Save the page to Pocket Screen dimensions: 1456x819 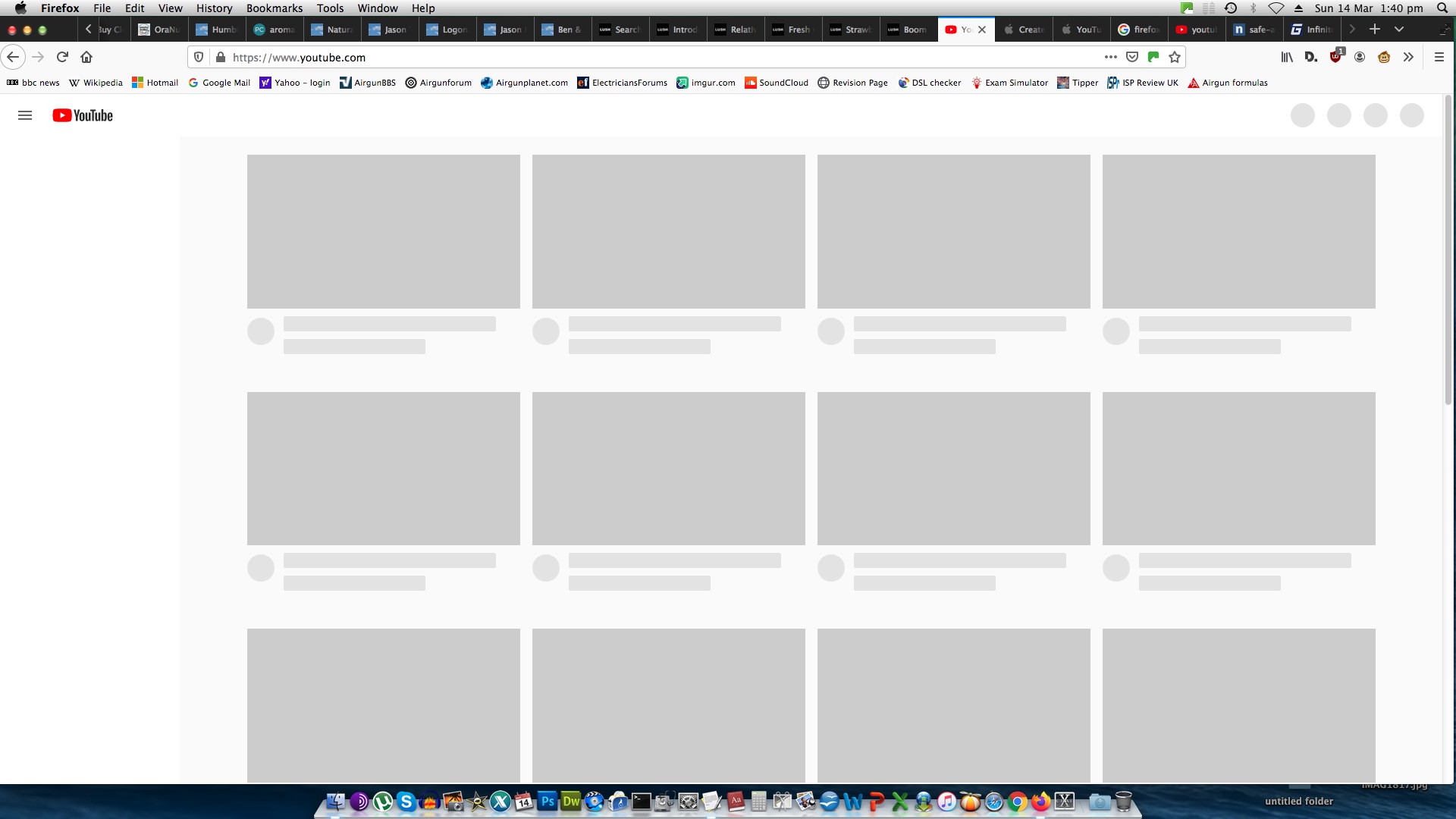pos(1132,57)
